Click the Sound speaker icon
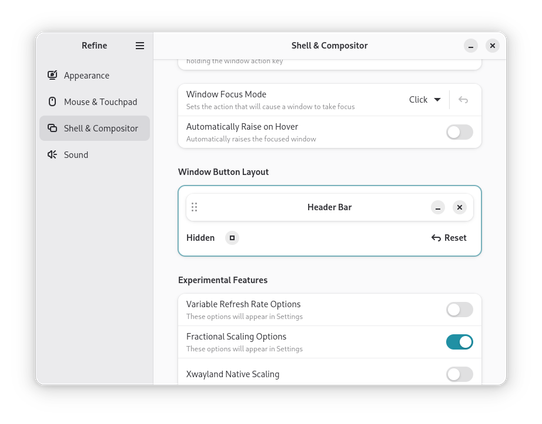Viewport: 542px width, 424px height. [x=52, y=154]
